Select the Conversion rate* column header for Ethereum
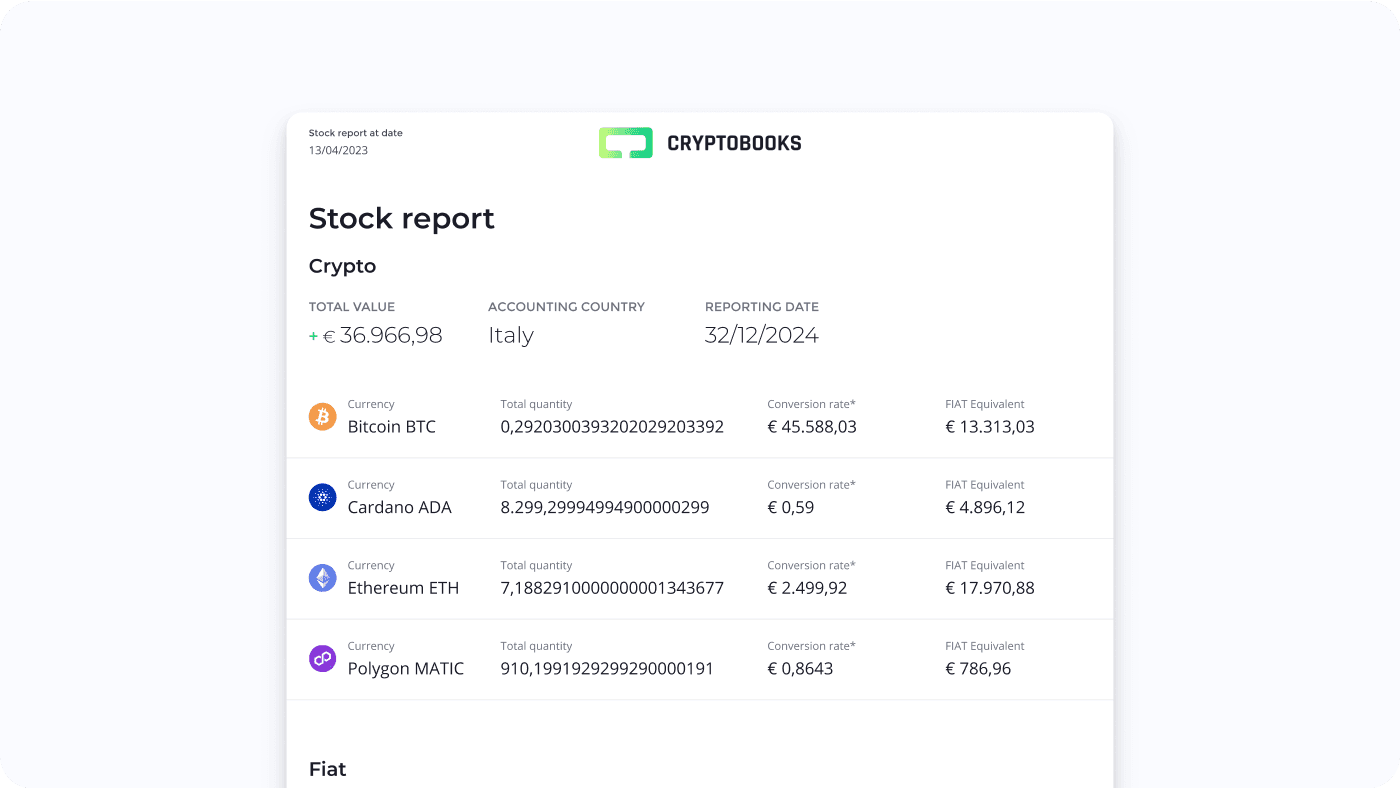This screenshot has width=1400, height=788. point(811,565)
